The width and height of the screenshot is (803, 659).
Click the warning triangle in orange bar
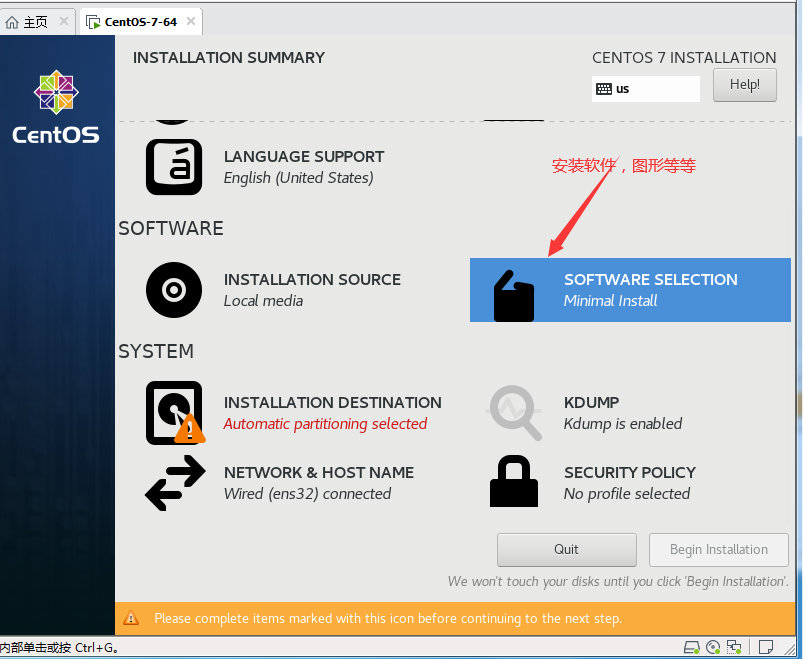131,618
